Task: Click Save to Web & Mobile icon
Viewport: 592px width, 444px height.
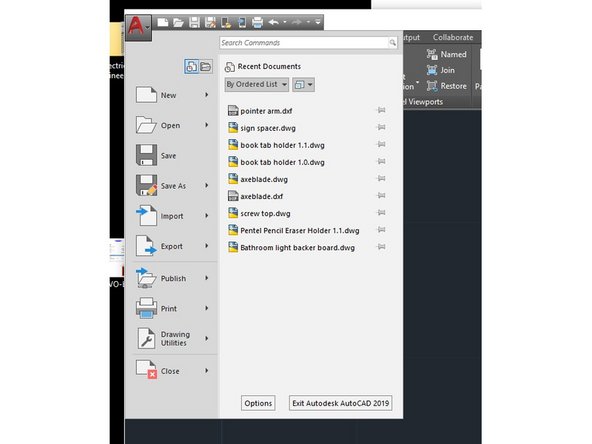Action: point(242,22)
